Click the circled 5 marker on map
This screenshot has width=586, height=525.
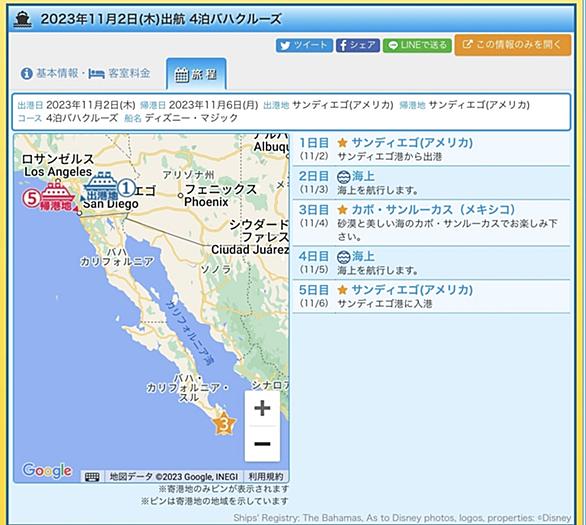click(x=31, y=198)
